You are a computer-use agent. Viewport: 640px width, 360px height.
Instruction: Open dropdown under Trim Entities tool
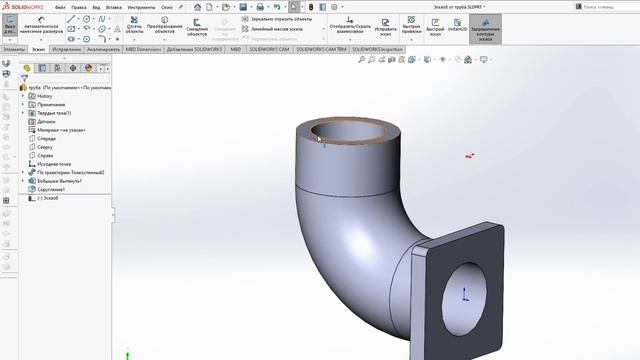pos(134,40)
